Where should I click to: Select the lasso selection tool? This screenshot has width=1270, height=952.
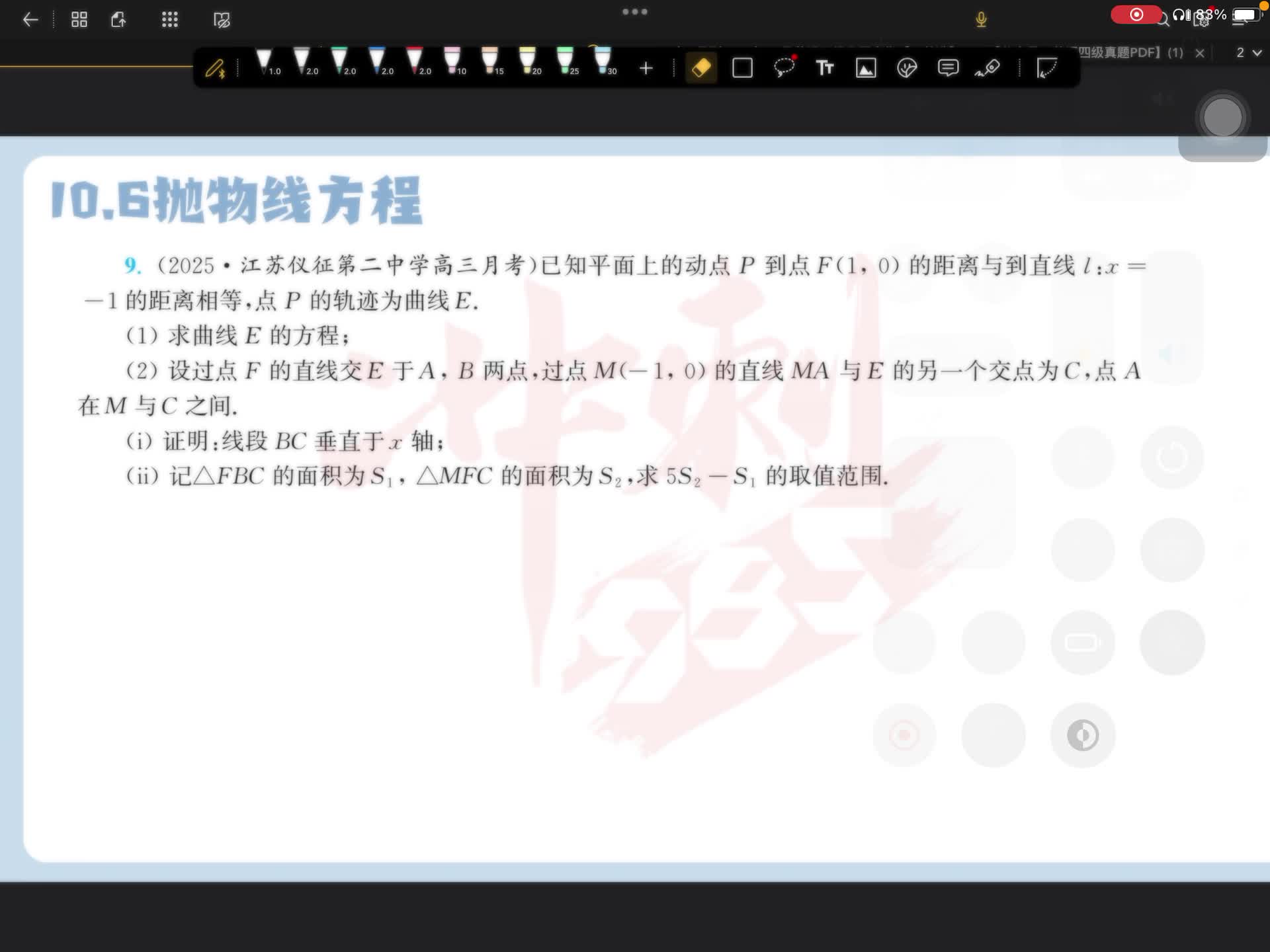[784, 68]
